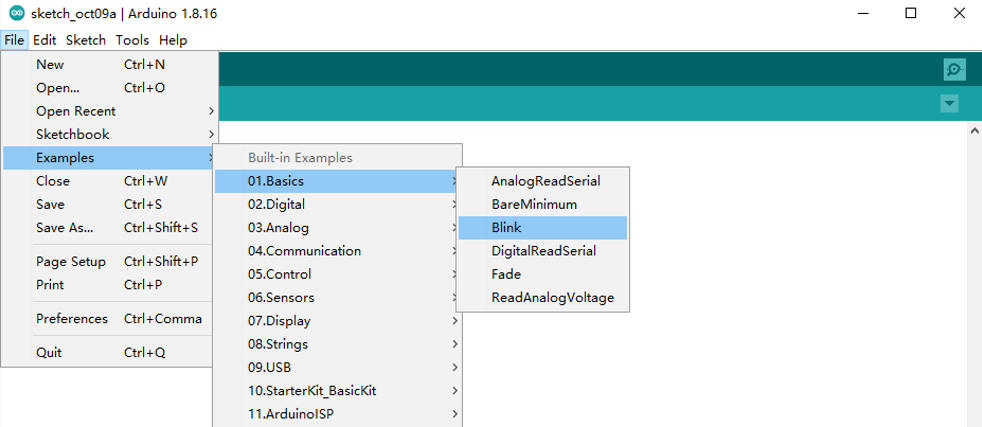
Task: Open the Fade example sketch
Action: point(543,274)
